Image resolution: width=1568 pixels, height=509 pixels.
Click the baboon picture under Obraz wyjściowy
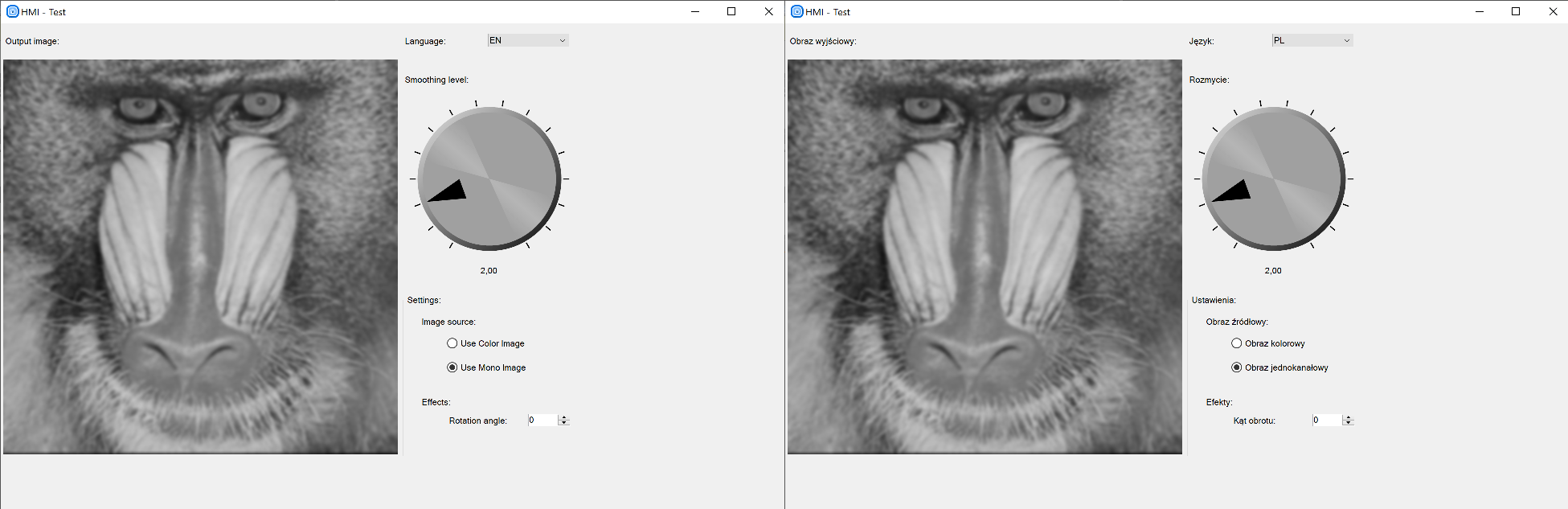985,257
